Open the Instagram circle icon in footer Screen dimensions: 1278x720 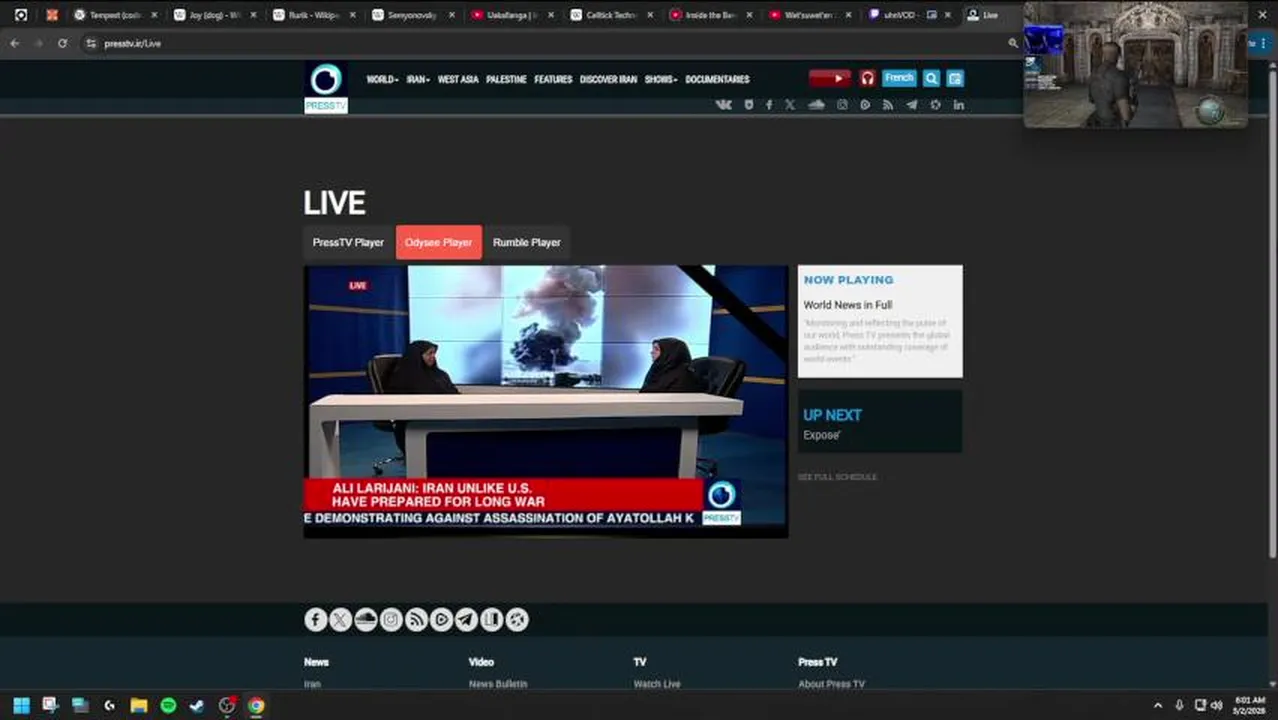[391, 620]
